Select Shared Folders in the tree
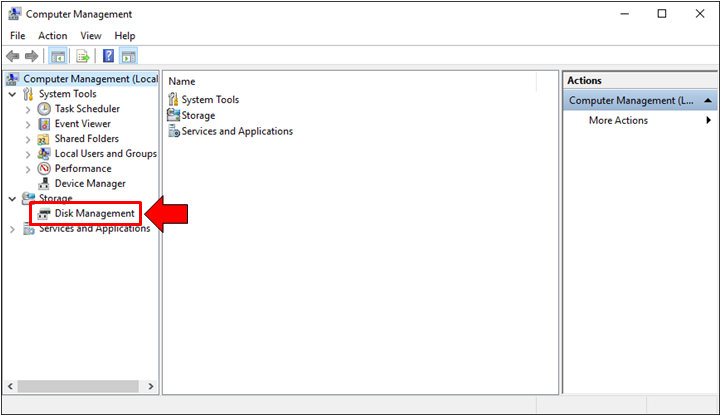This screenshot has height=416, width=721. (87, 139)
